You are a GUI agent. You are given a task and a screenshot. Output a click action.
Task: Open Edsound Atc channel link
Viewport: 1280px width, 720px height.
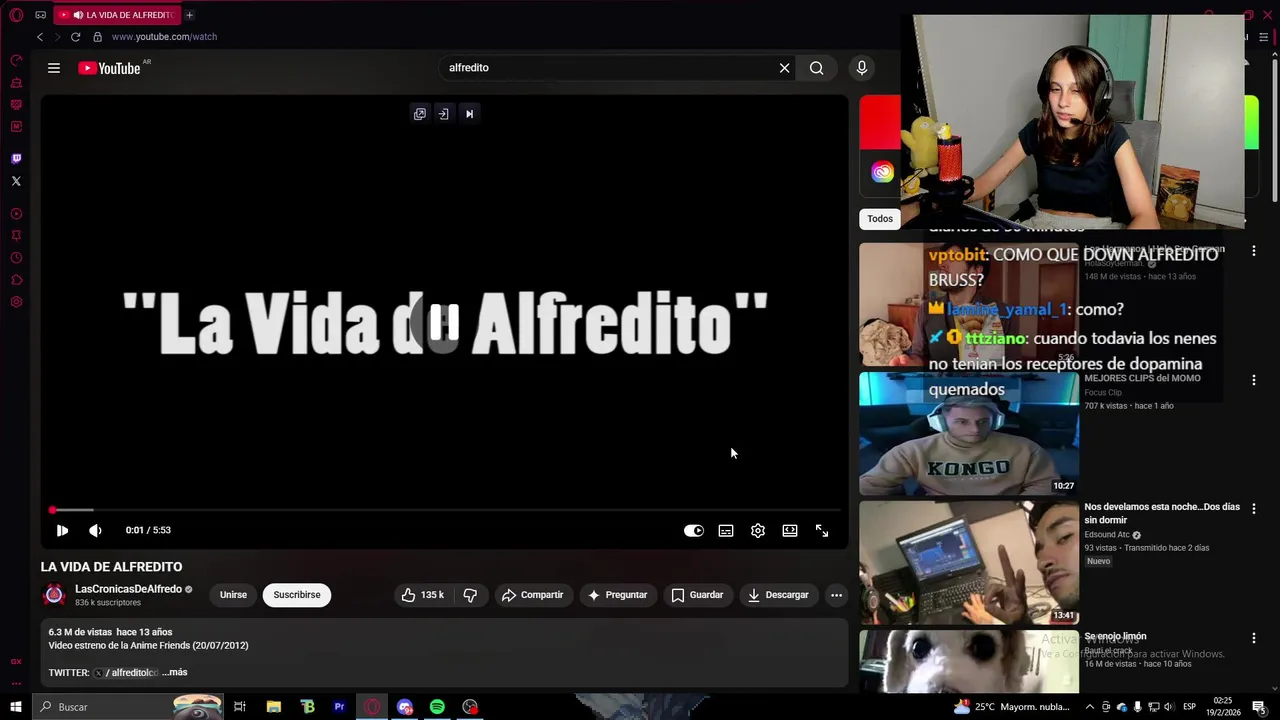click(1107, 535)
